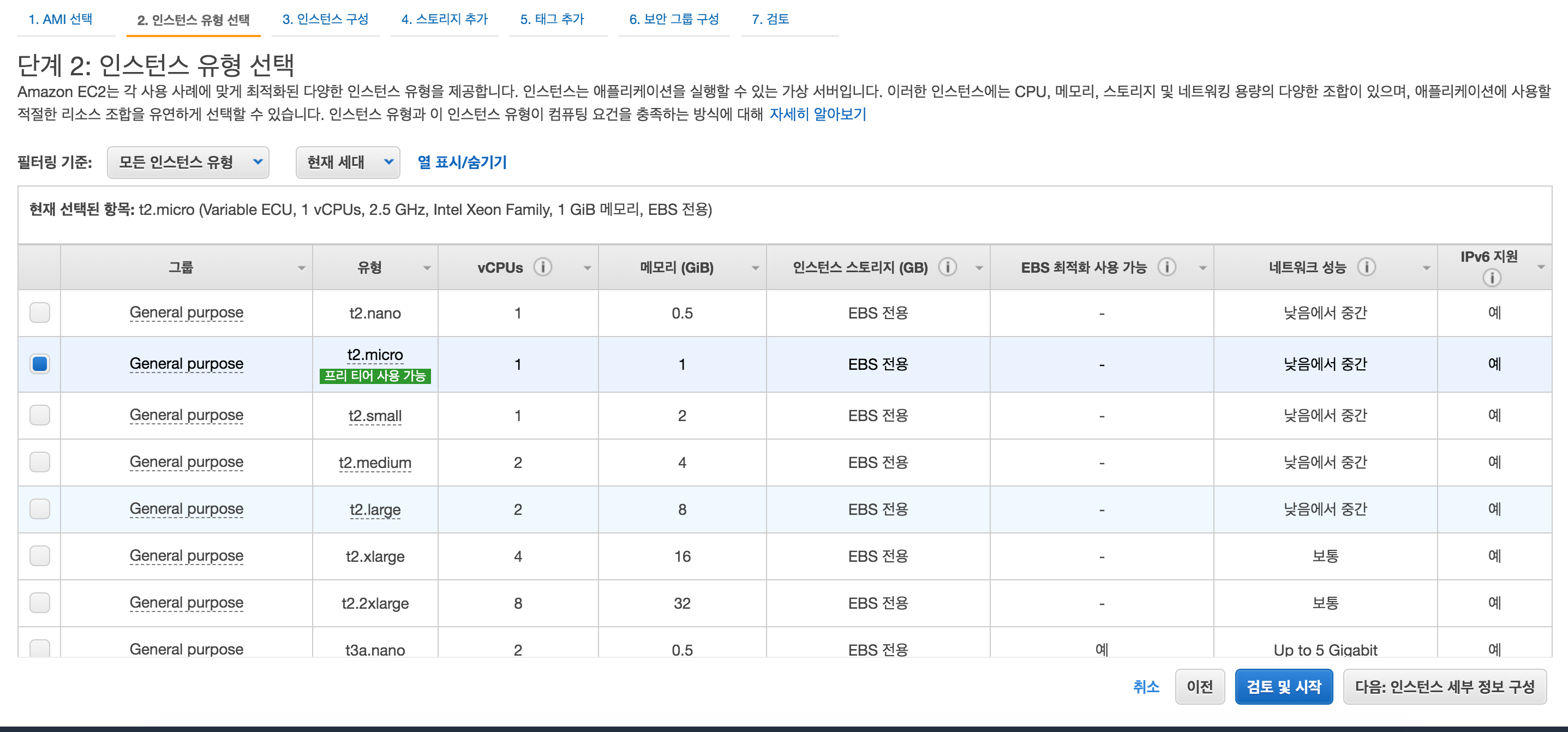Click the 열 표시/숨기기 link
Screen dimensions: 1568x732
coord(462,163)
